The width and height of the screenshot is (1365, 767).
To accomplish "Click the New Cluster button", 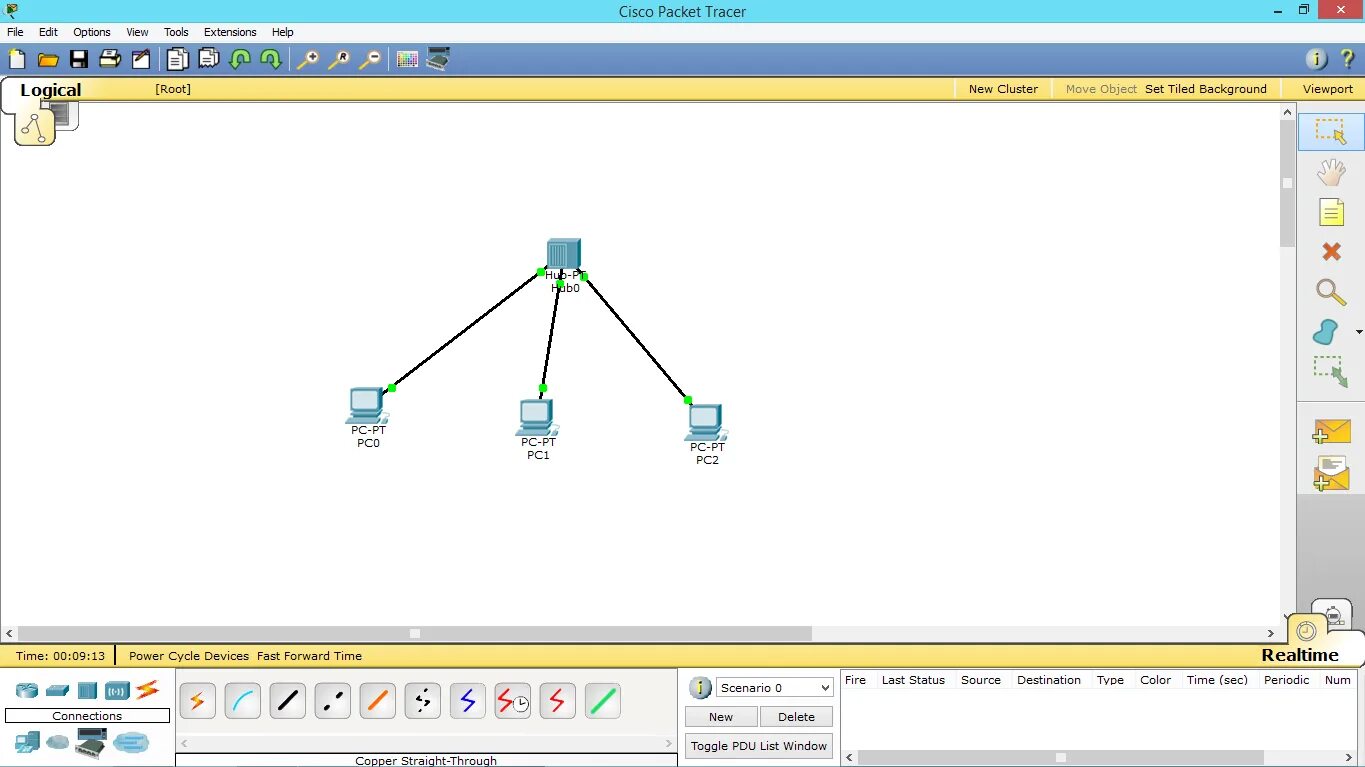I will click(1003, 89).
